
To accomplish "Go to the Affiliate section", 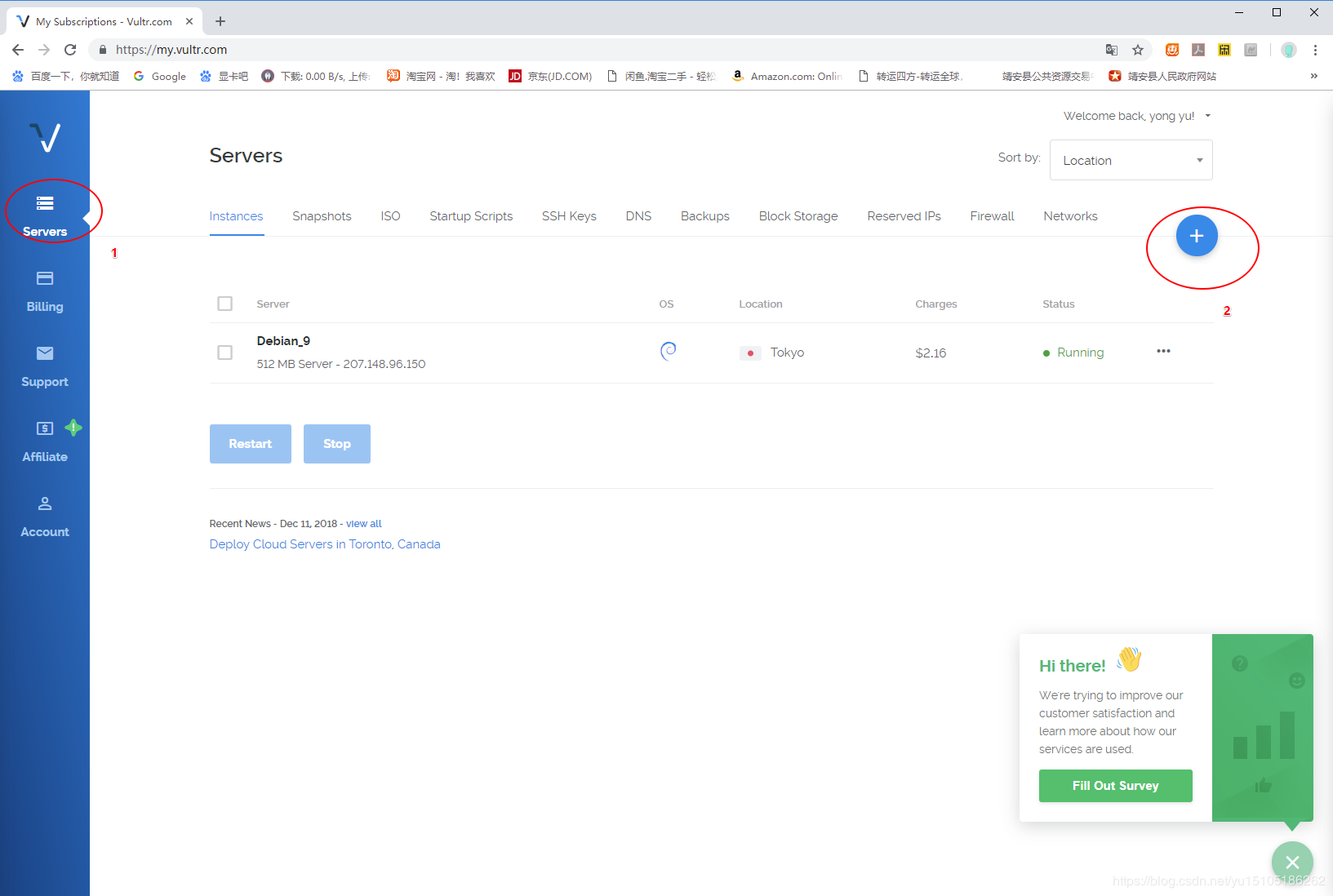I will click(x=45, y=441).
